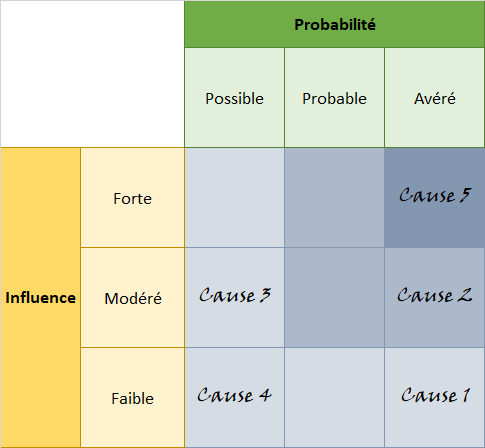Click the Modéré row label
The height and width of the screenshot is (448, 485).
(132, 298)
